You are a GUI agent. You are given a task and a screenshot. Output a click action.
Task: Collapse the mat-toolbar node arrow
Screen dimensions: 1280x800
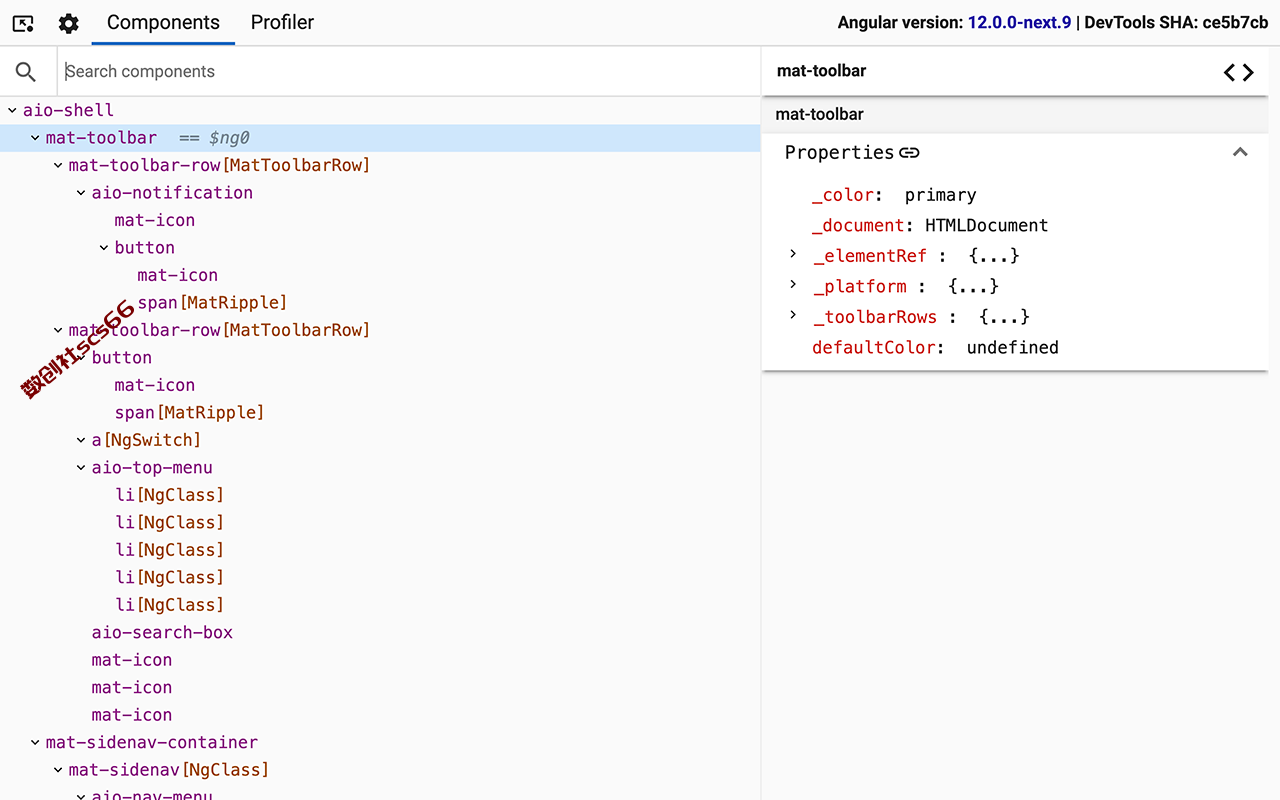click(35, 138)
